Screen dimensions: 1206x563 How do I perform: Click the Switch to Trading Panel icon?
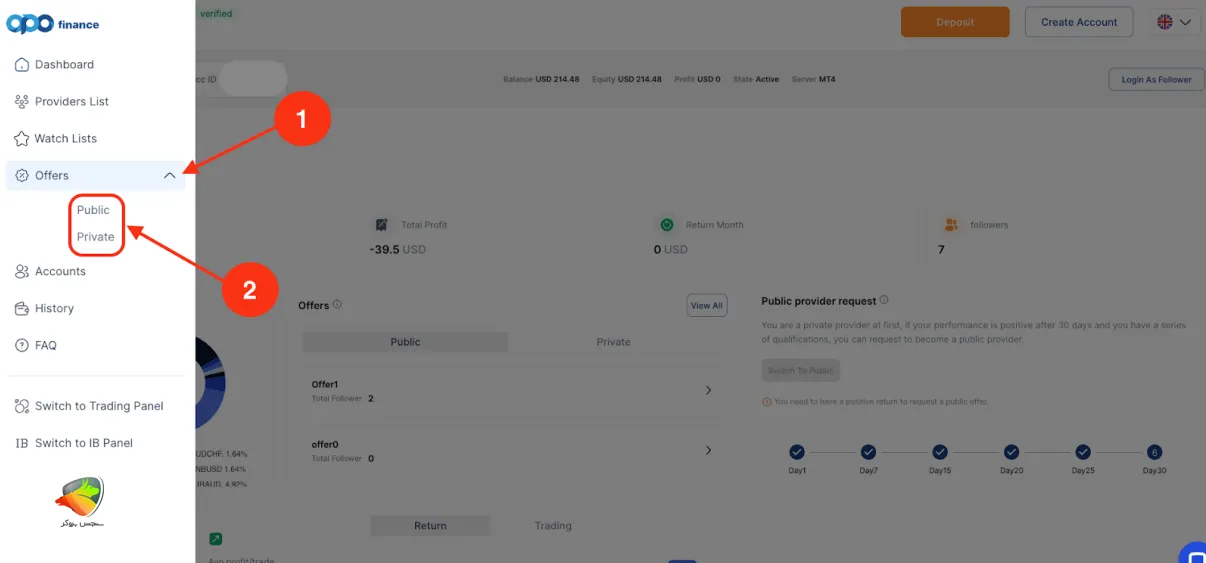(x=22, y=407)
